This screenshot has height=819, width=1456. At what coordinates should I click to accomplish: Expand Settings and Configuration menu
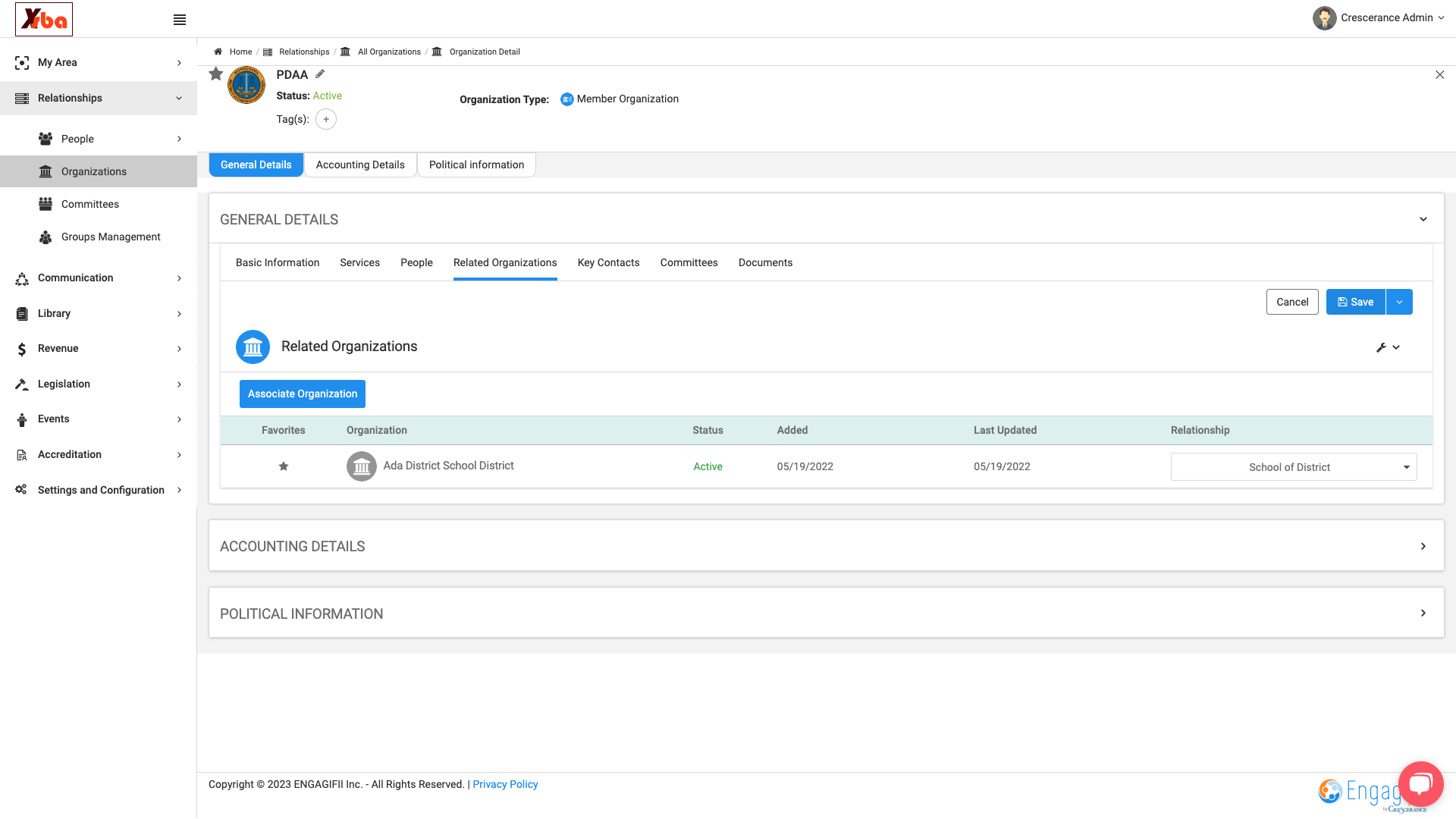99,490
